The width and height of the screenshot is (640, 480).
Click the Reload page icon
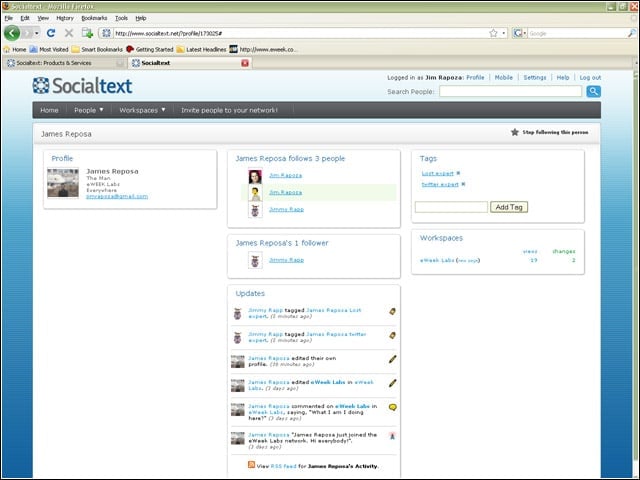tap(51, 33)
